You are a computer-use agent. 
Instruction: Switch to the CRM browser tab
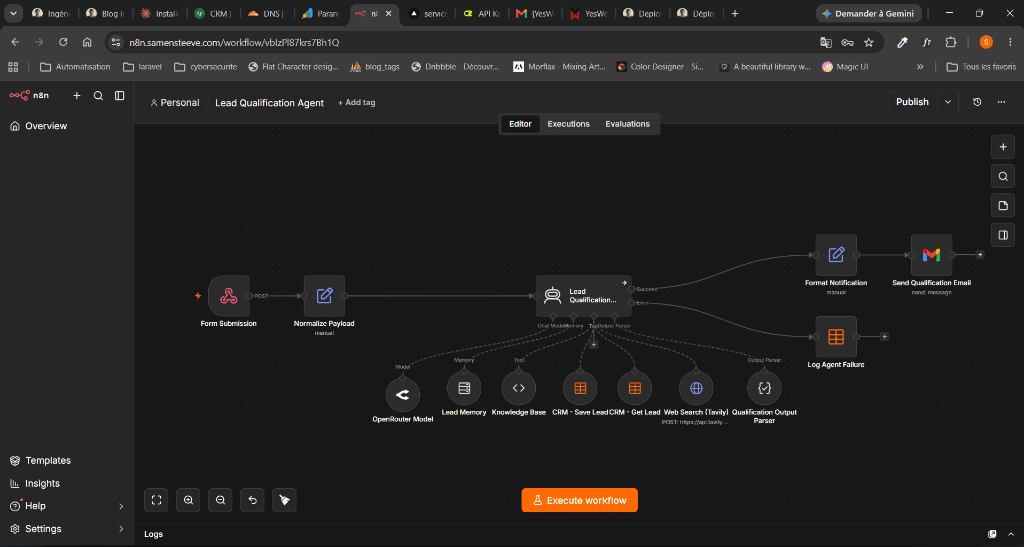[x=212, y=13]
